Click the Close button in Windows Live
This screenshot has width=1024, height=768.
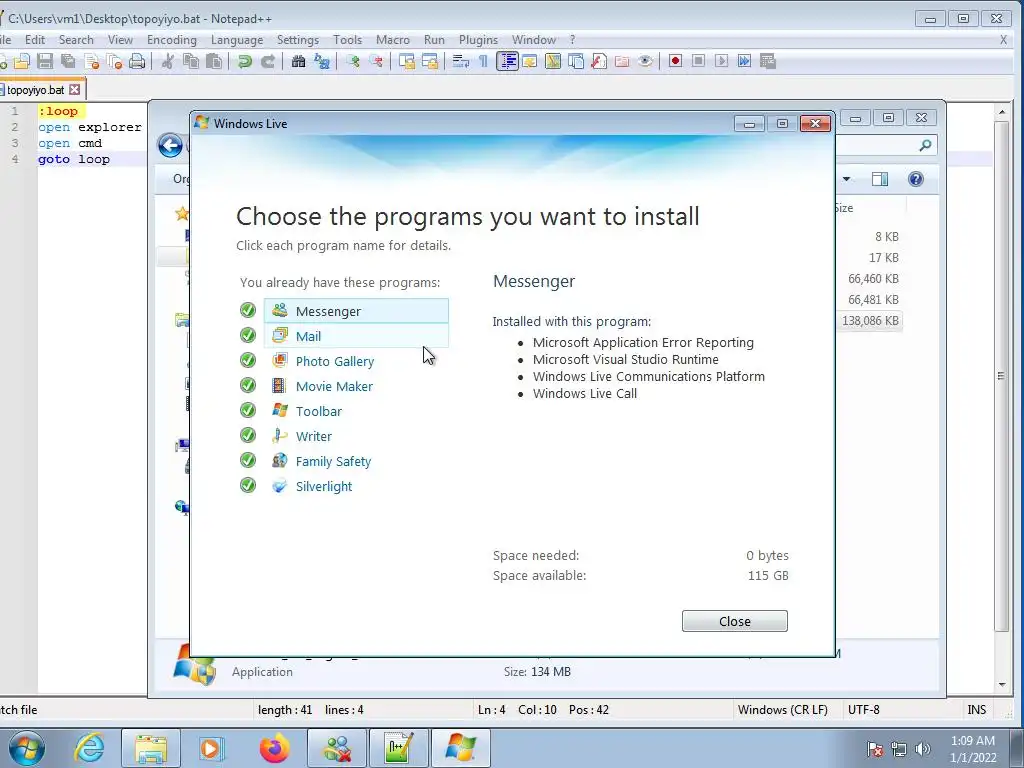pyautogui.click(x=735, y=621)
